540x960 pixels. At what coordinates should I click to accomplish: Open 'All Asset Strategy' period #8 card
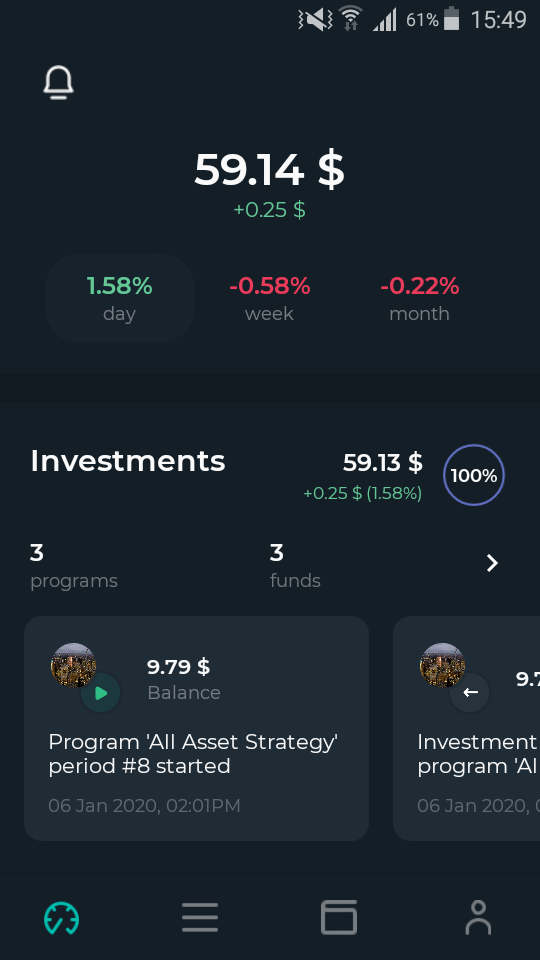(197, 729)
